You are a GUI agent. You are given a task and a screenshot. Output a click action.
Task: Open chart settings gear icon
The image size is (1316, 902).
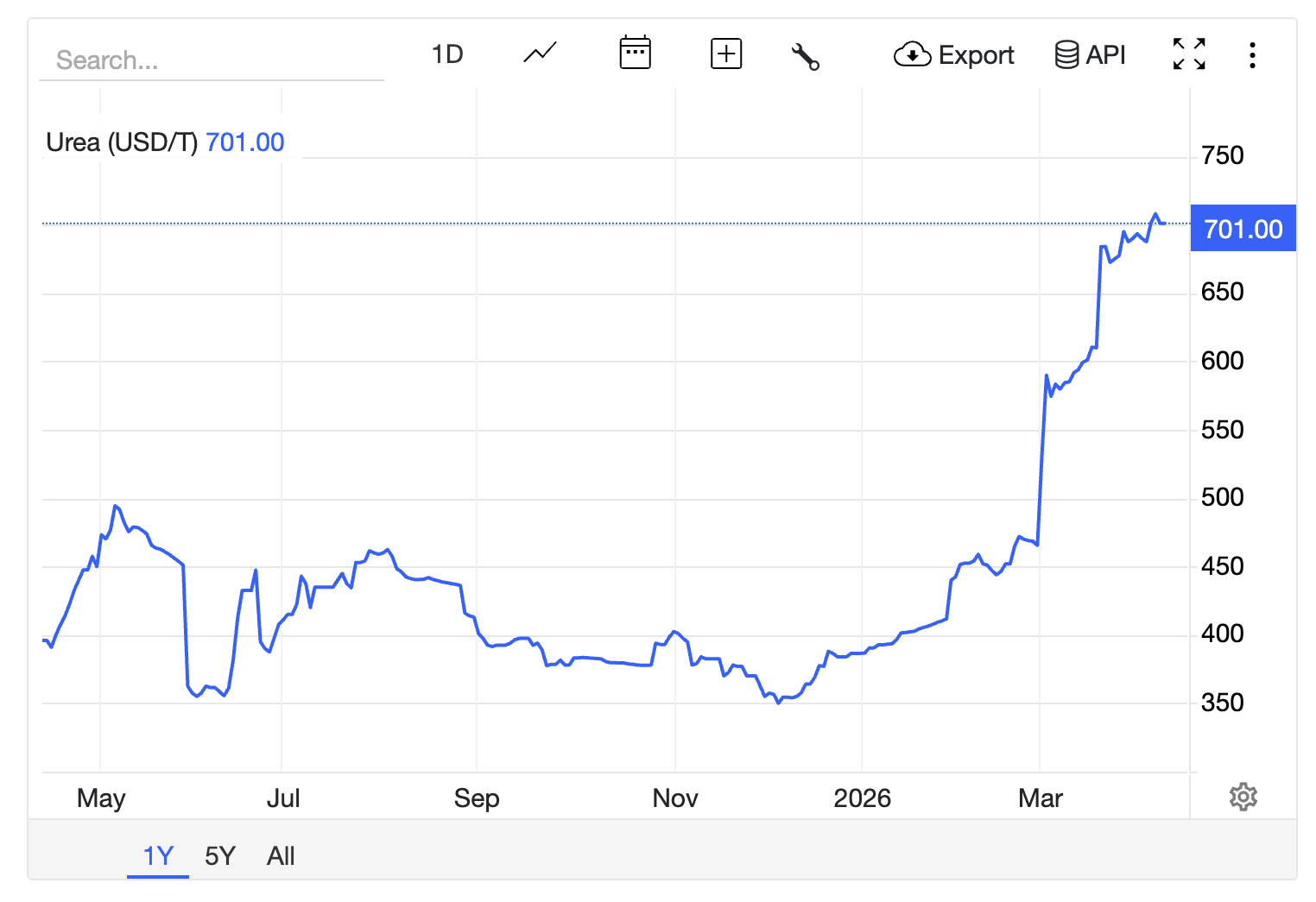[x=1243, y=796]
